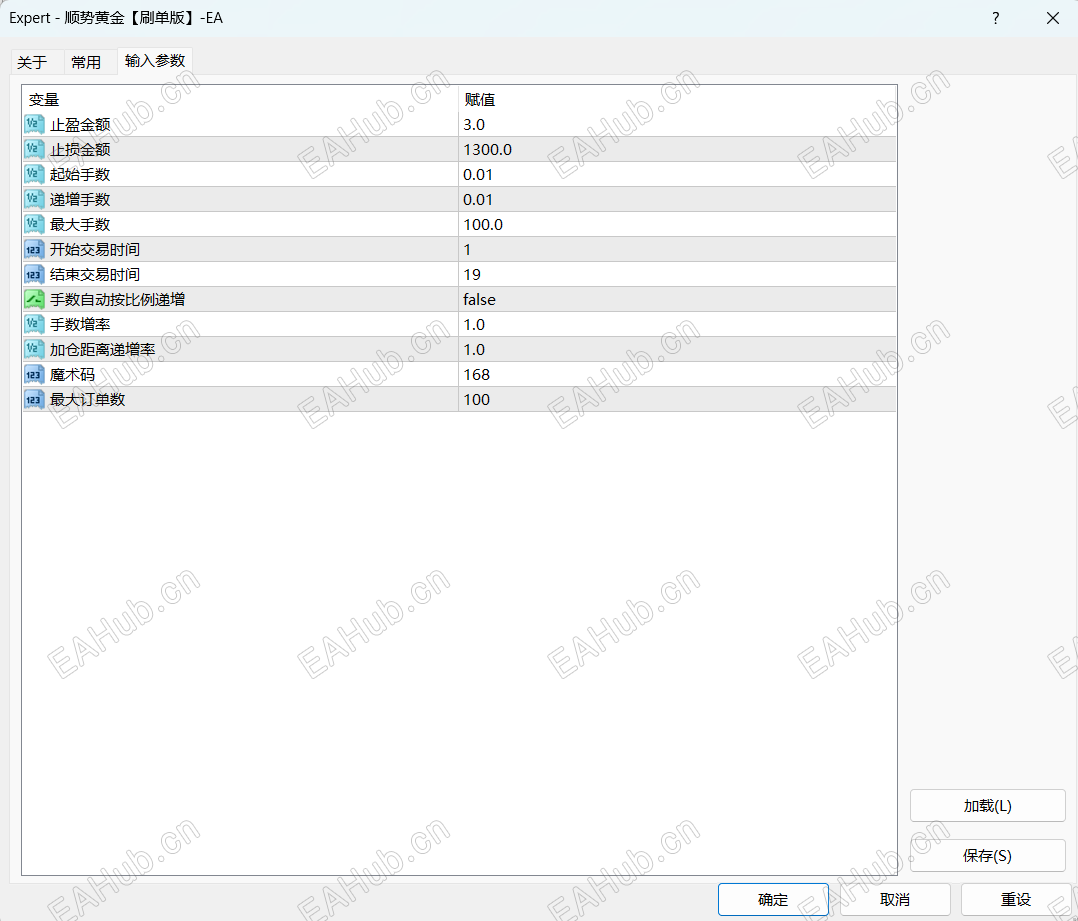Select the 输入参数 tab

point(154,61)
